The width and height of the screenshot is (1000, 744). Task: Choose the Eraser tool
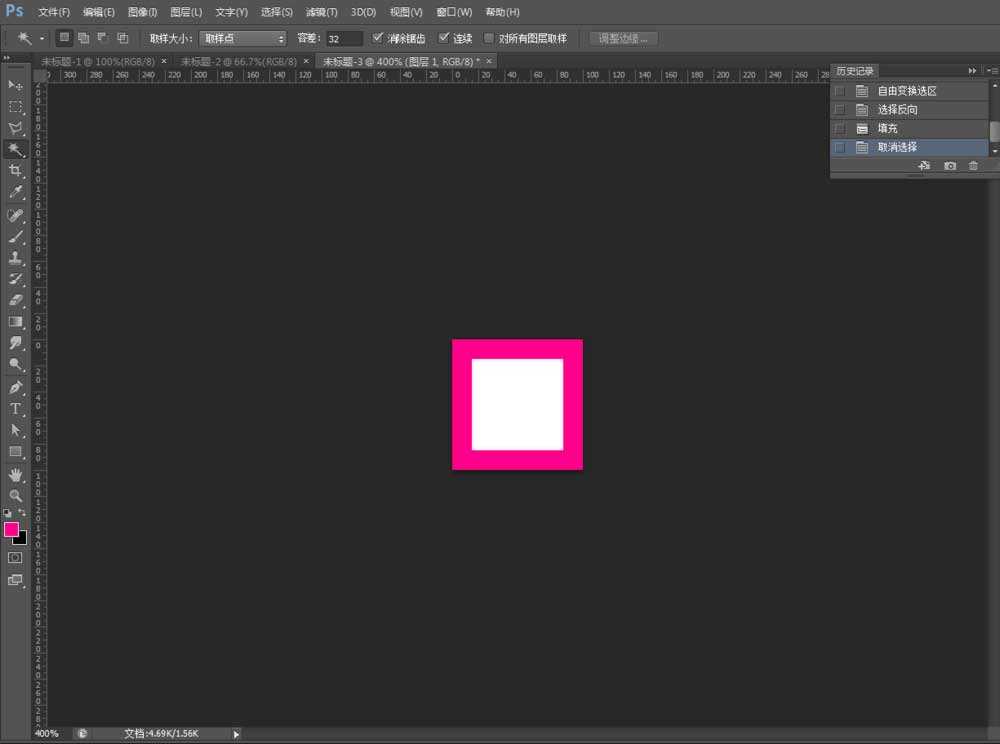coord(15,300)
